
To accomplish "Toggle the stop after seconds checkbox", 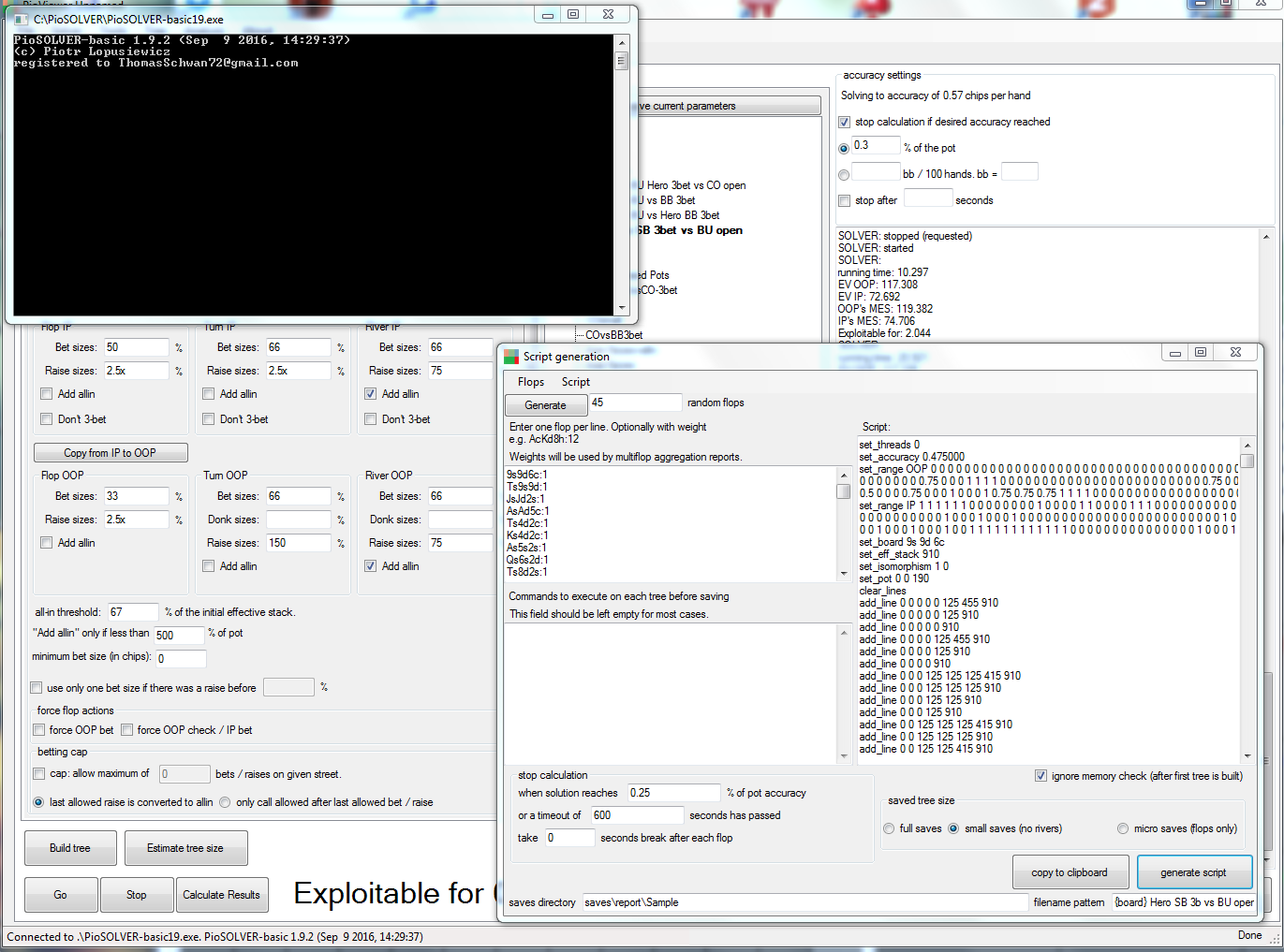I will tap(845, 201).
